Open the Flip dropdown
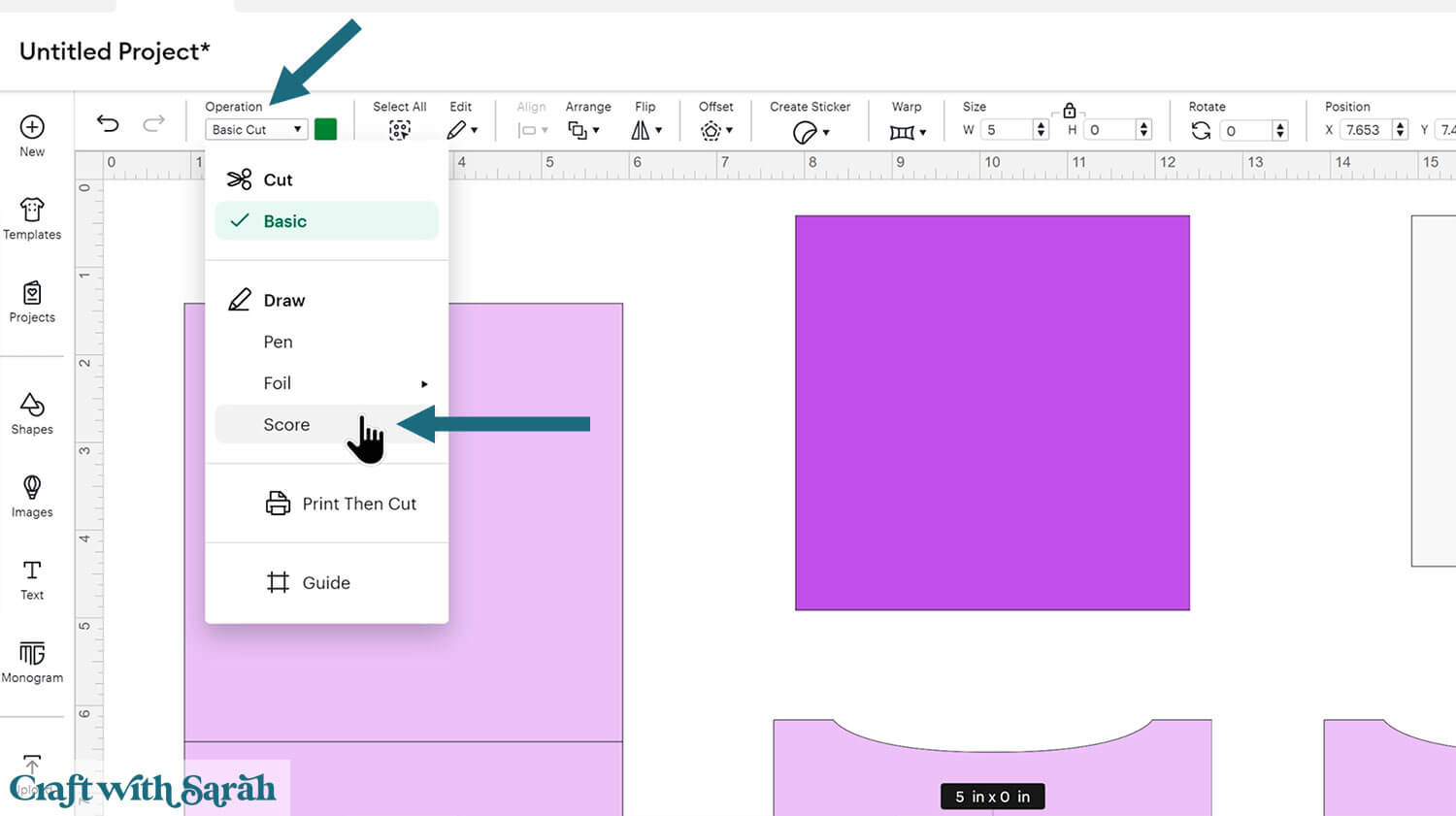This screenshot has height=816, width=1456. pyautogui.click(x=645, y=131)
